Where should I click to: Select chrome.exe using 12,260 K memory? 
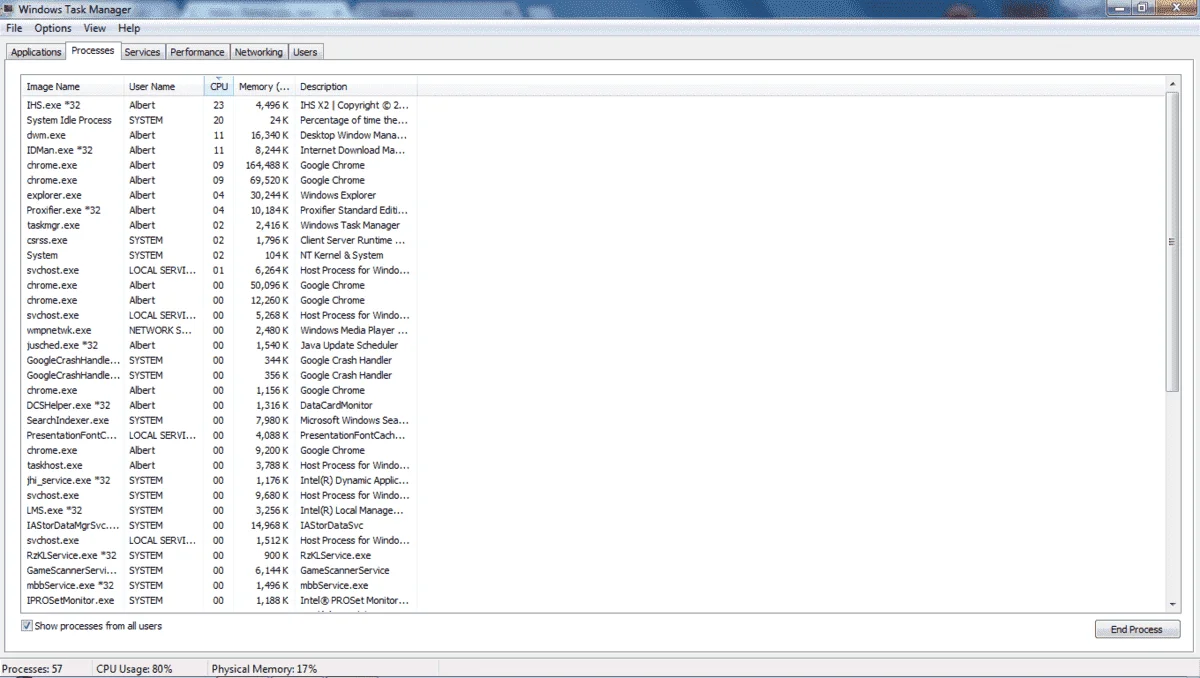point(219,299)
